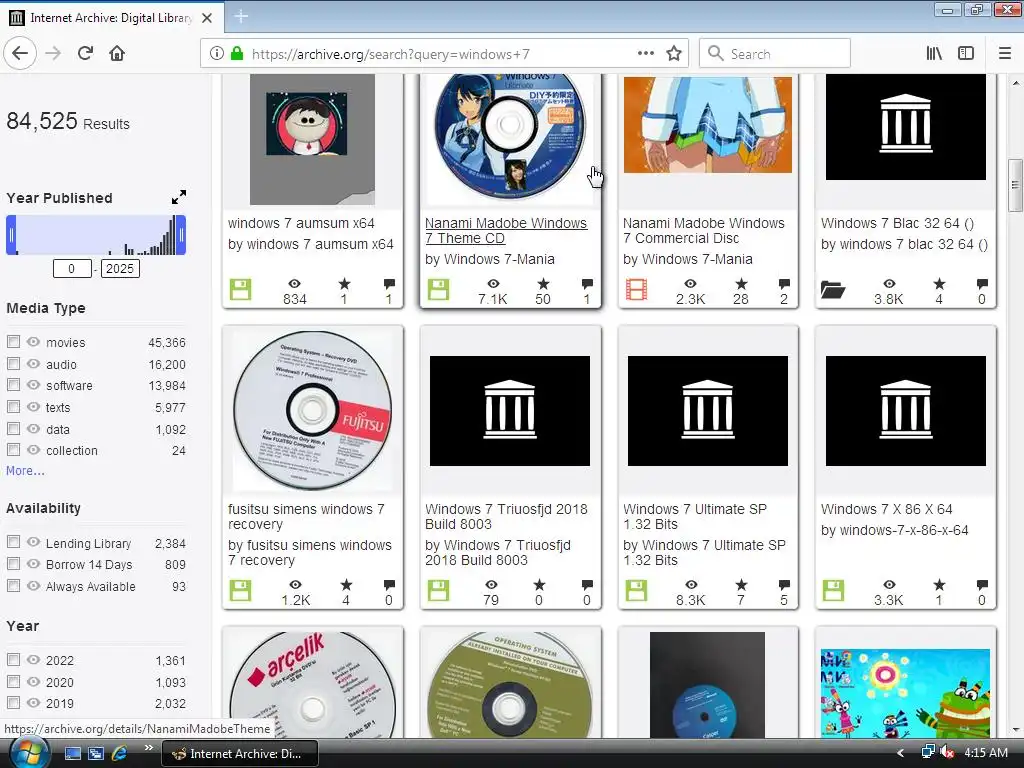The width and height of the screenshot is (1024, 768).
Task: Click reviews bubble on Ultimate SP 1.32 card
Action: 784,584
